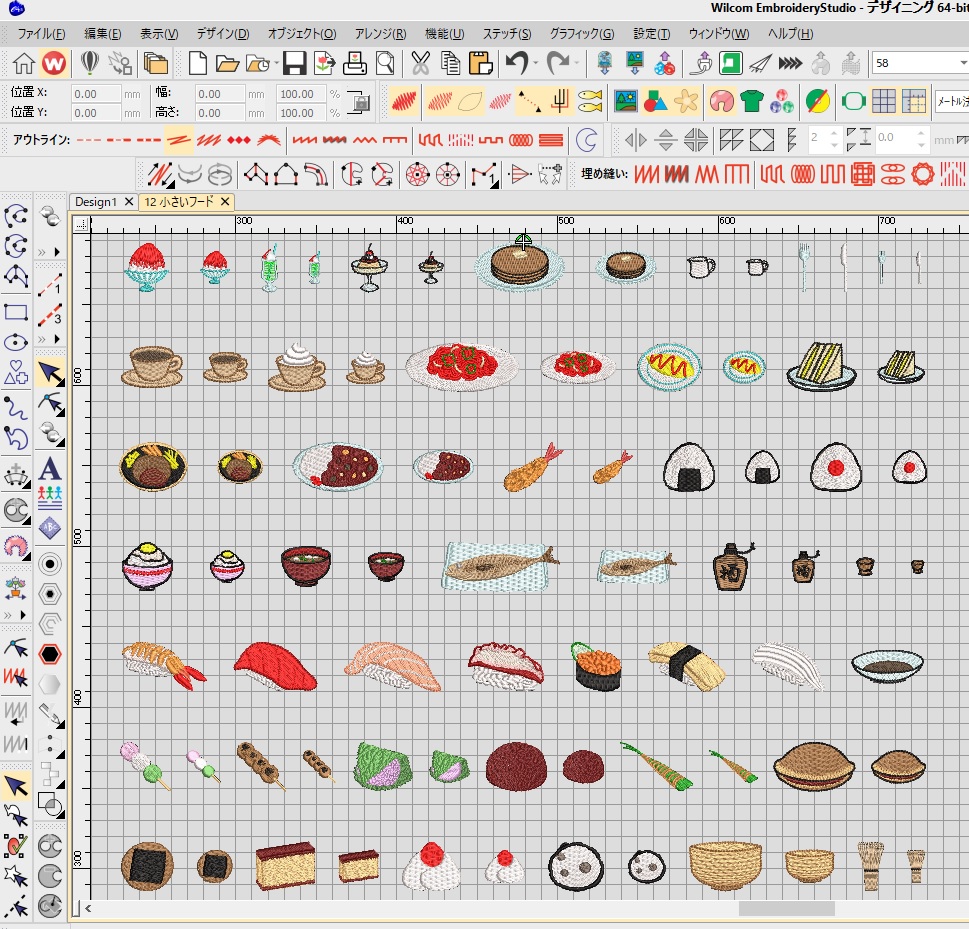Open the グラフィック(G) menu

click(x=582, y=33)
